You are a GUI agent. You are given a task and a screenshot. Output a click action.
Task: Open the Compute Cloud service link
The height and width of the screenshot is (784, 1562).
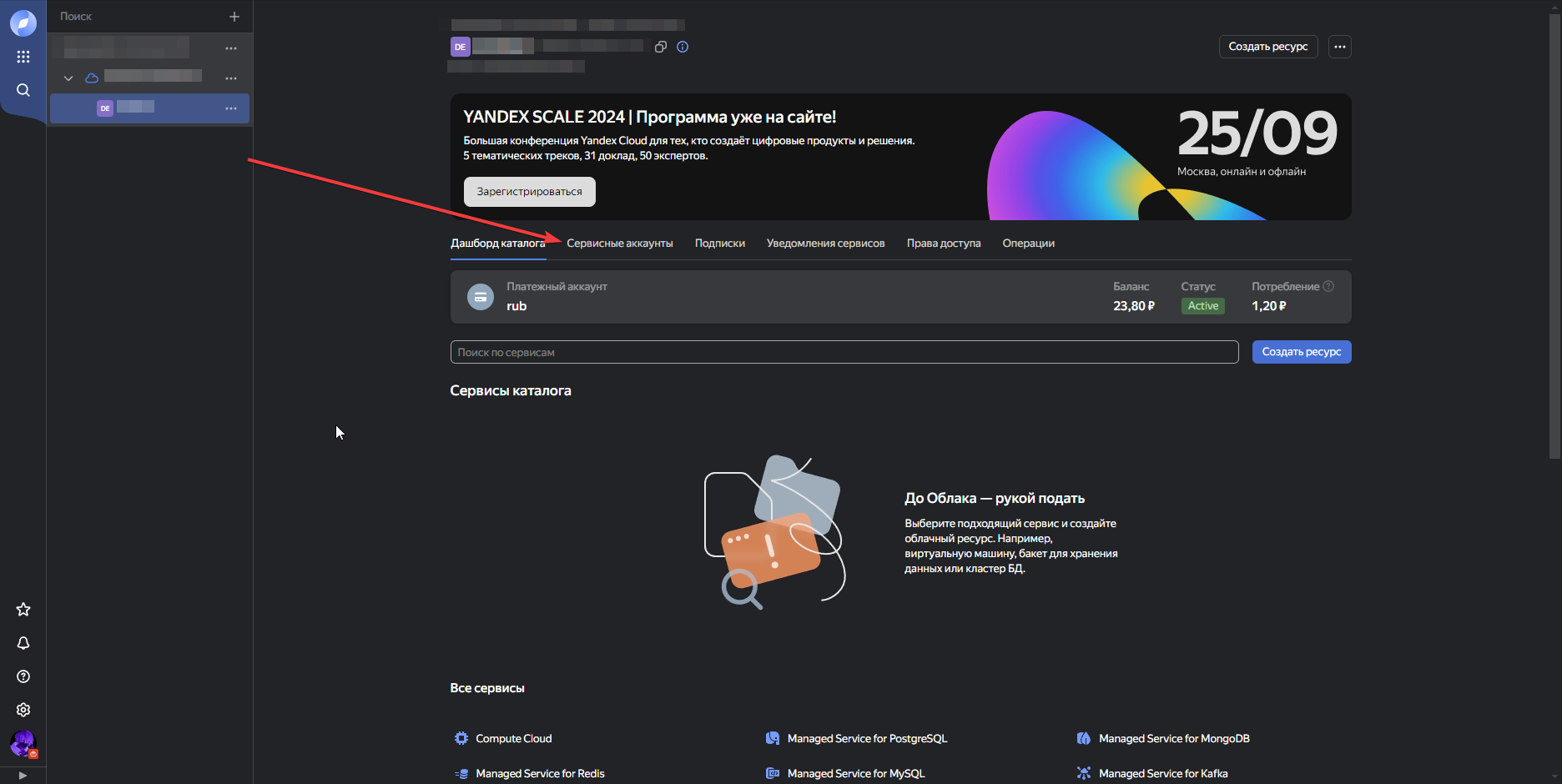coord(514,738)
